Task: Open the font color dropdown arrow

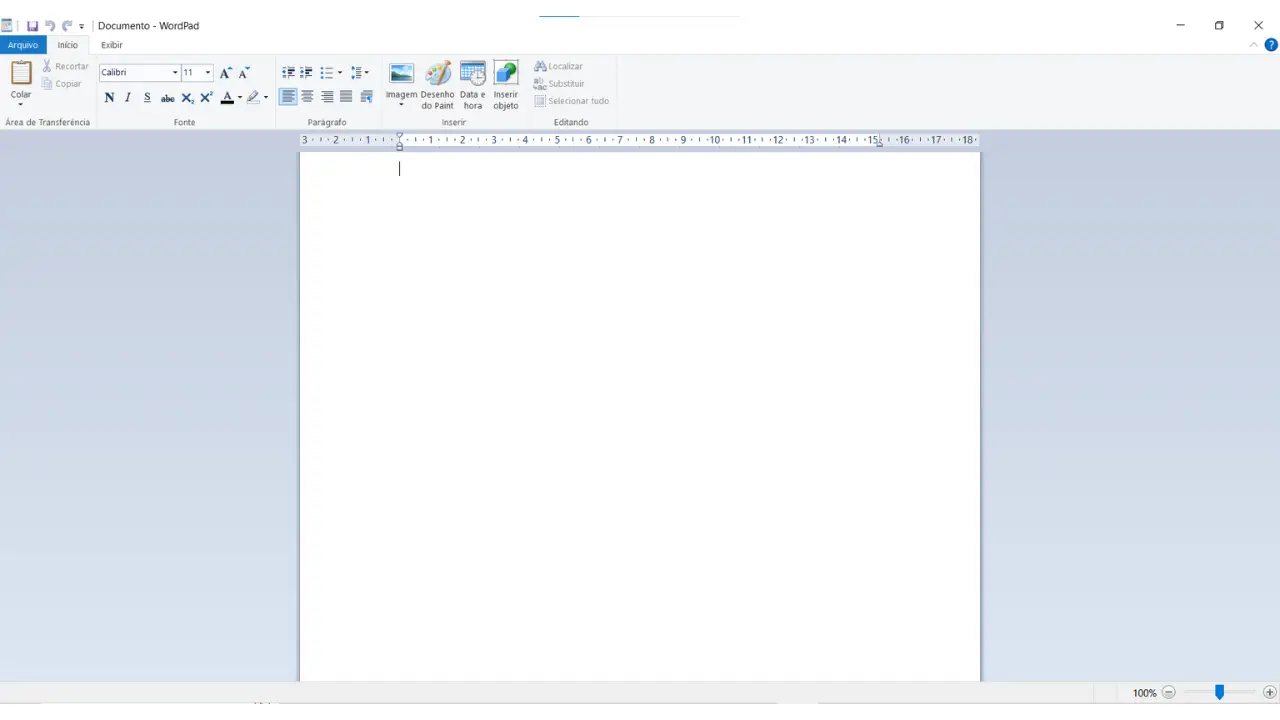Action: point(240,97)
